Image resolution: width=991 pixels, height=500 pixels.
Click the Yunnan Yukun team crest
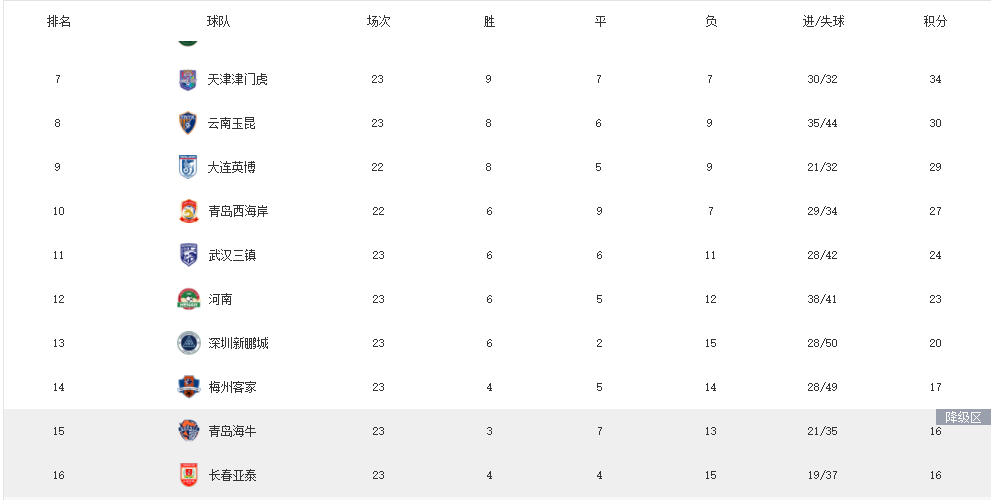[188, 124]
